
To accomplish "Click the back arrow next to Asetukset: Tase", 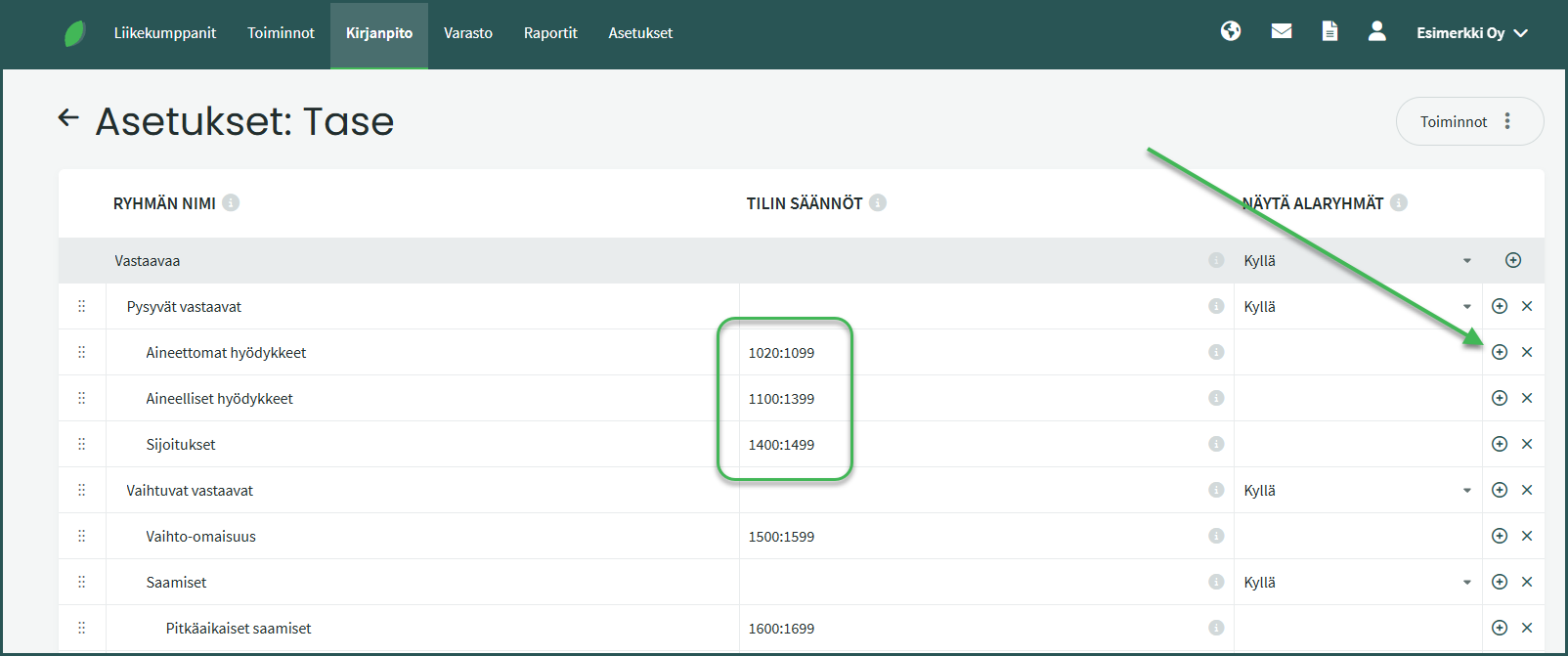I will click(x=68, y=118).
